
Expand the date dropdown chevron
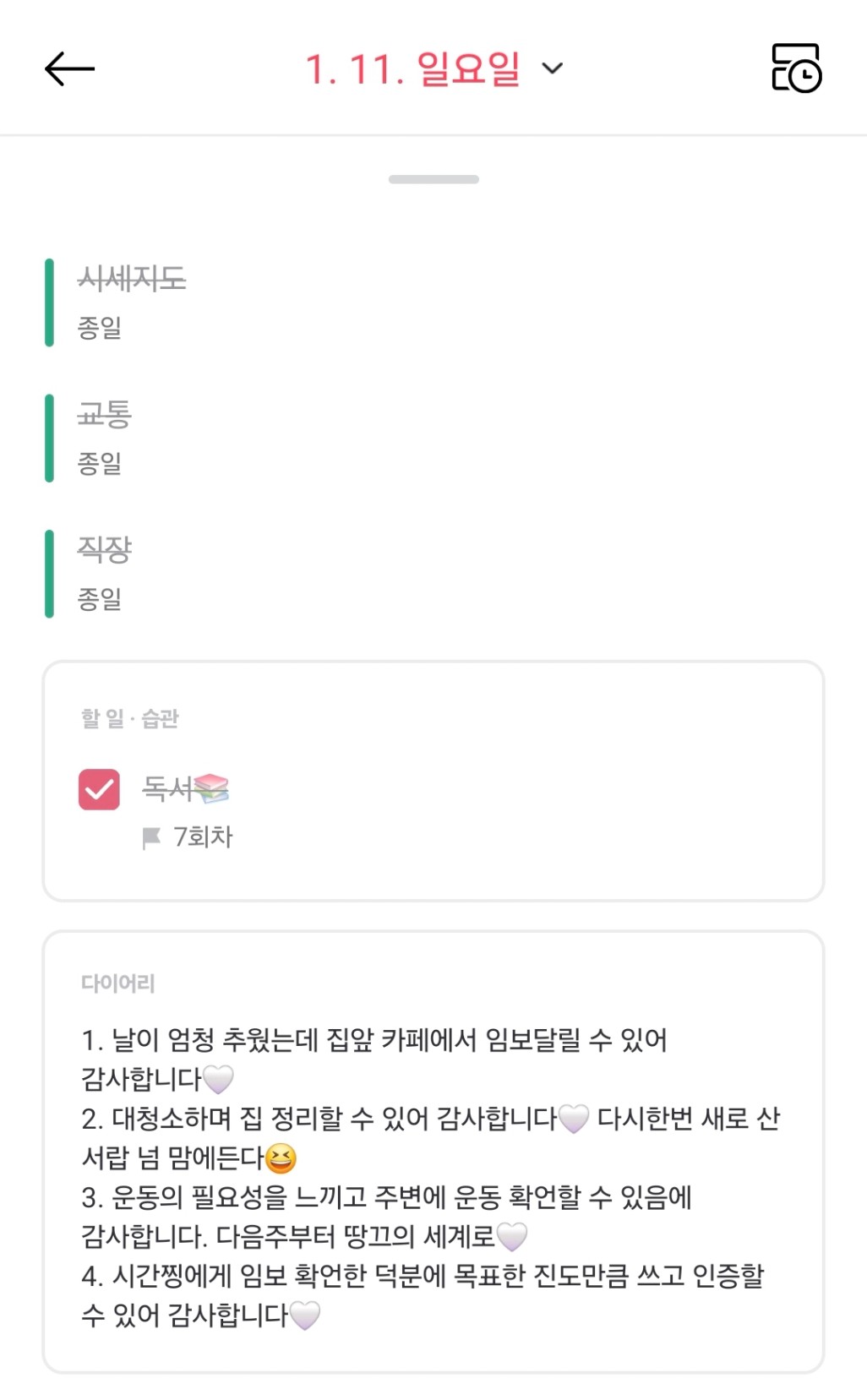click(x=552, y=68)
